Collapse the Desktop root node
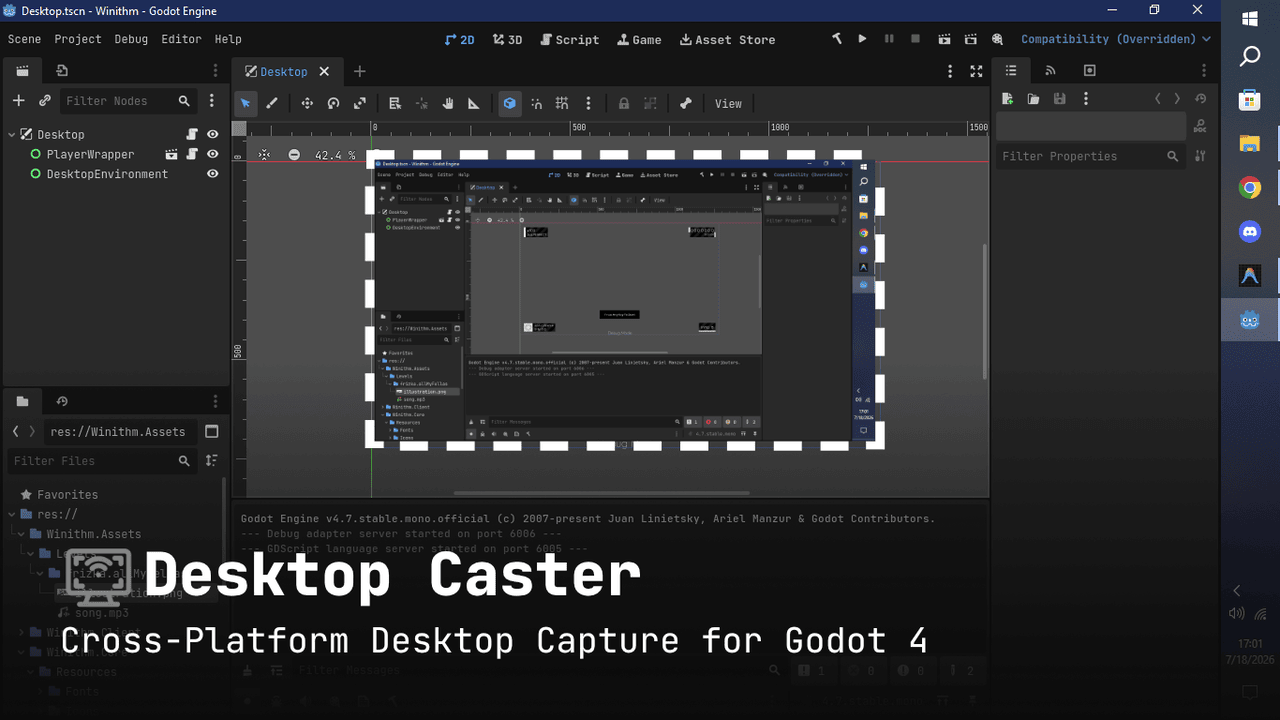Image resolution: width=1280 pixels, height=720 pixels. [x=12, y=134]
